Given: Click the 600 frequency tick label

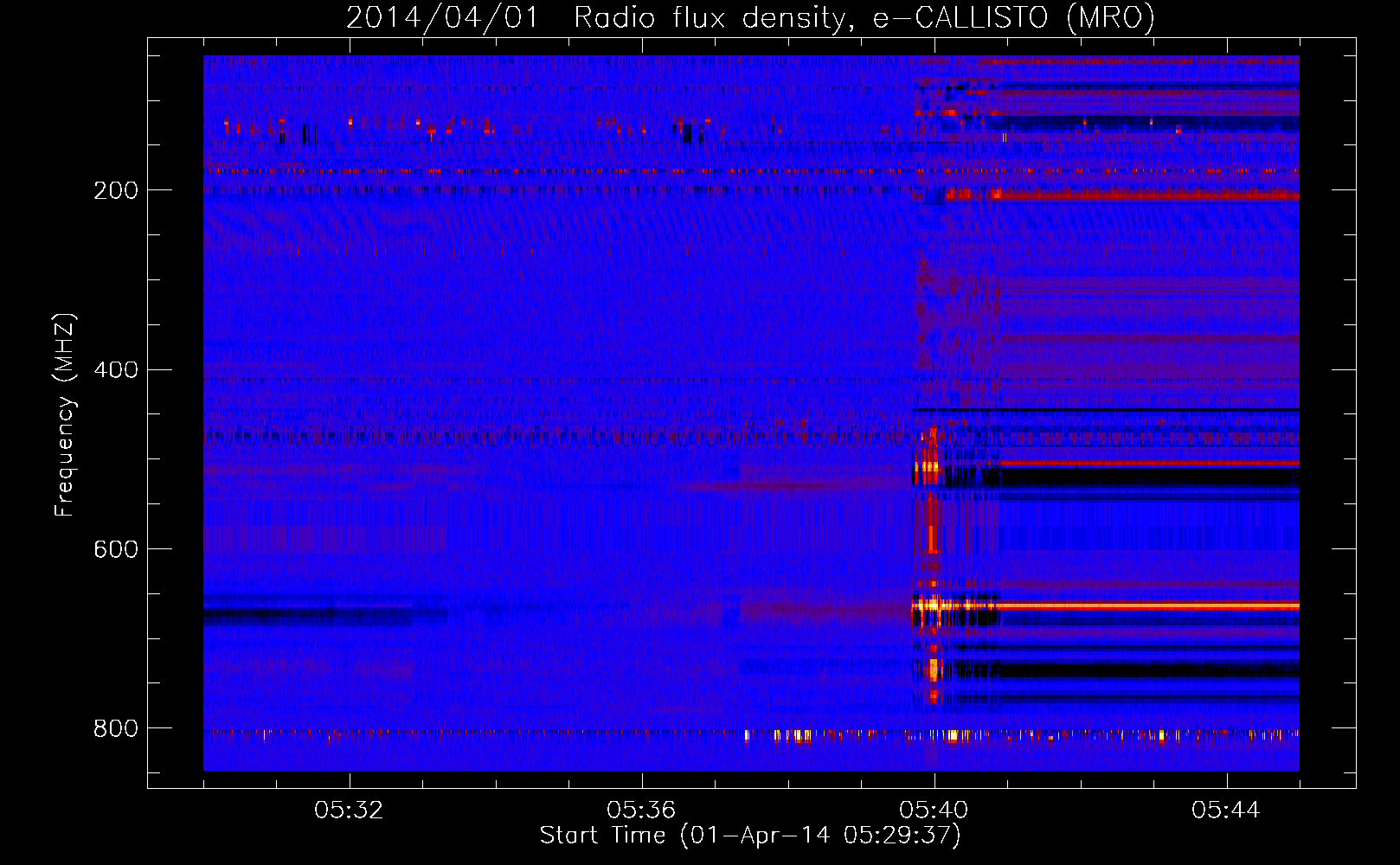Looking at the screenshot, I should pos(116,549).
